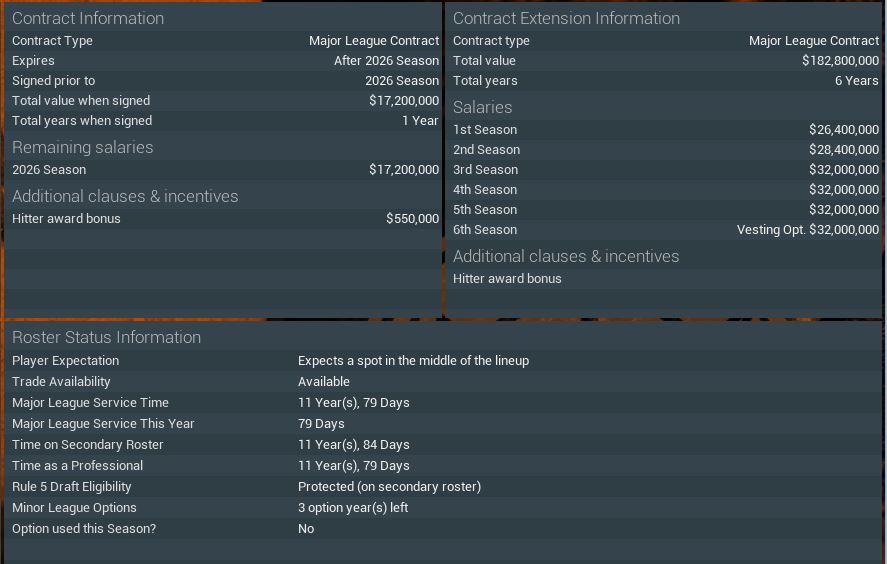The image size is (887, 564).
Task: Click the Contract Information panel header
Action: pos(88,18)
